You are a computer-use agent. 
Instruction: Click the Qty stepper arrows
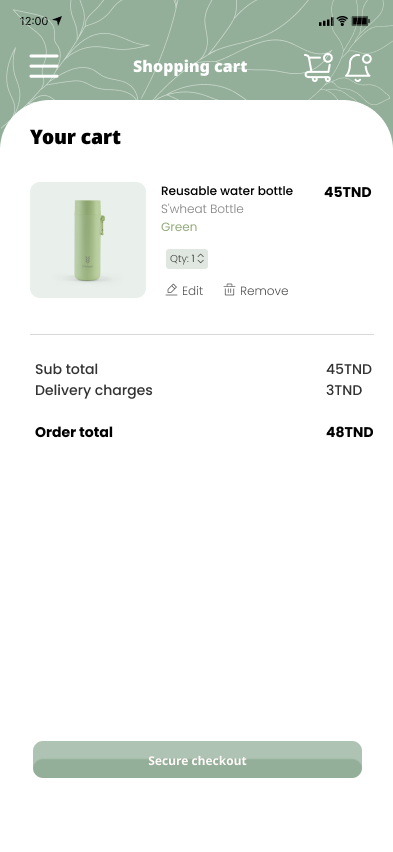point(201,259)
